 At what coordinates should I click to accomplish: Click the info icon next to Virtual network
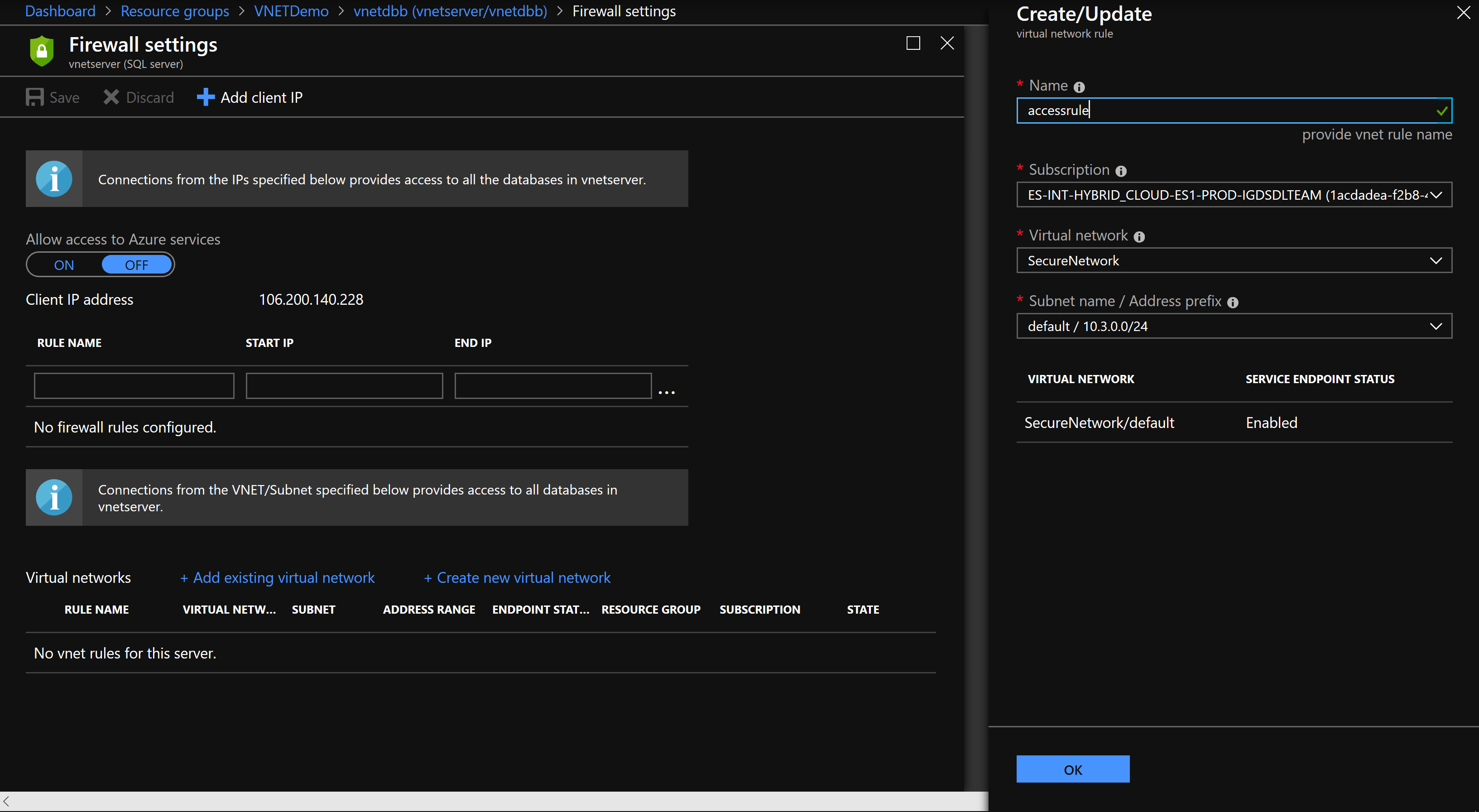(1139, 237)
